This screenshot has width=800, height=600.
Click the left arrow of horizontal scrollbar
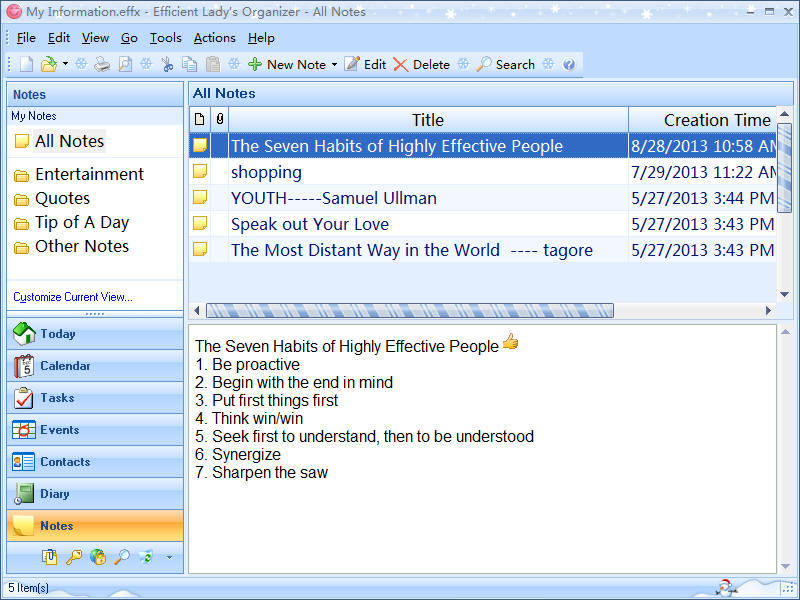197,311
